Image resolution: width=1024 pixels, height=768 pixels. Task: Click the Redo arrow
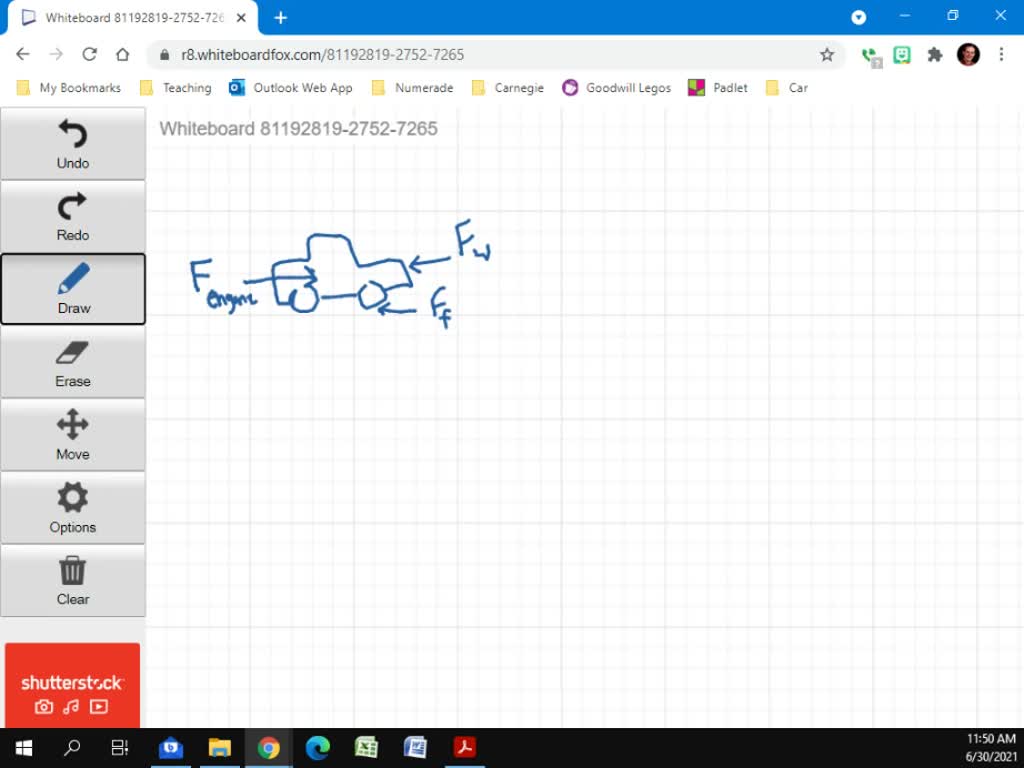pos(71,216)
